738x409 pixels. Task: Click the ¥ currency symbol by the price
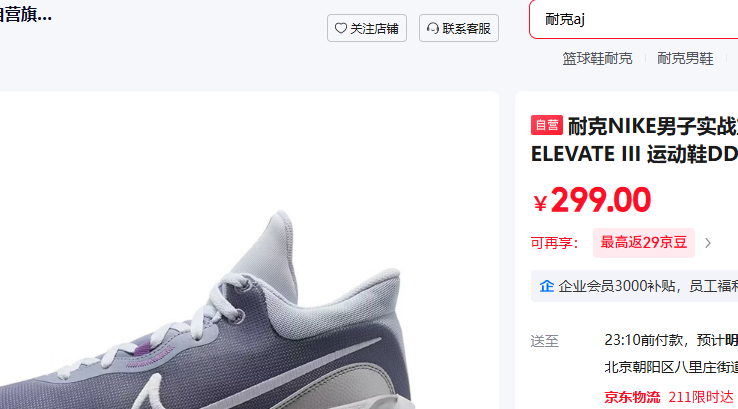540,203
